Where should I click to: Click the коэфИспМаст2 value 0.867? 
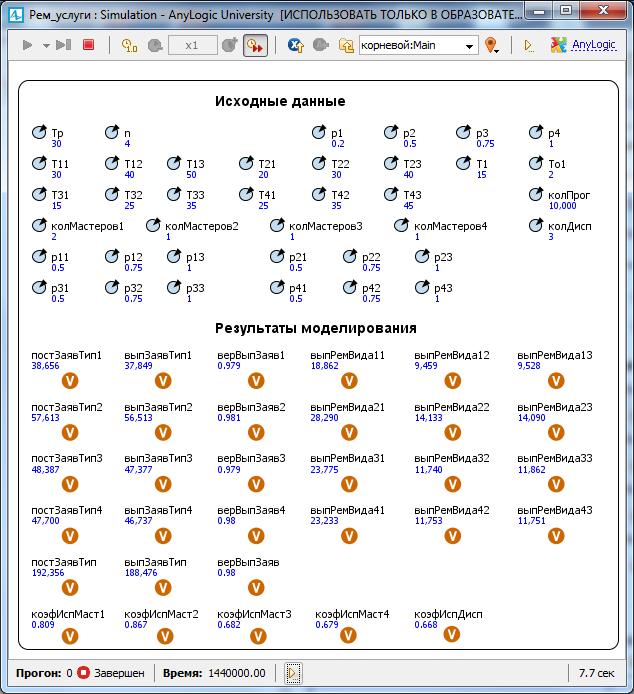click(x=135, y=625)
